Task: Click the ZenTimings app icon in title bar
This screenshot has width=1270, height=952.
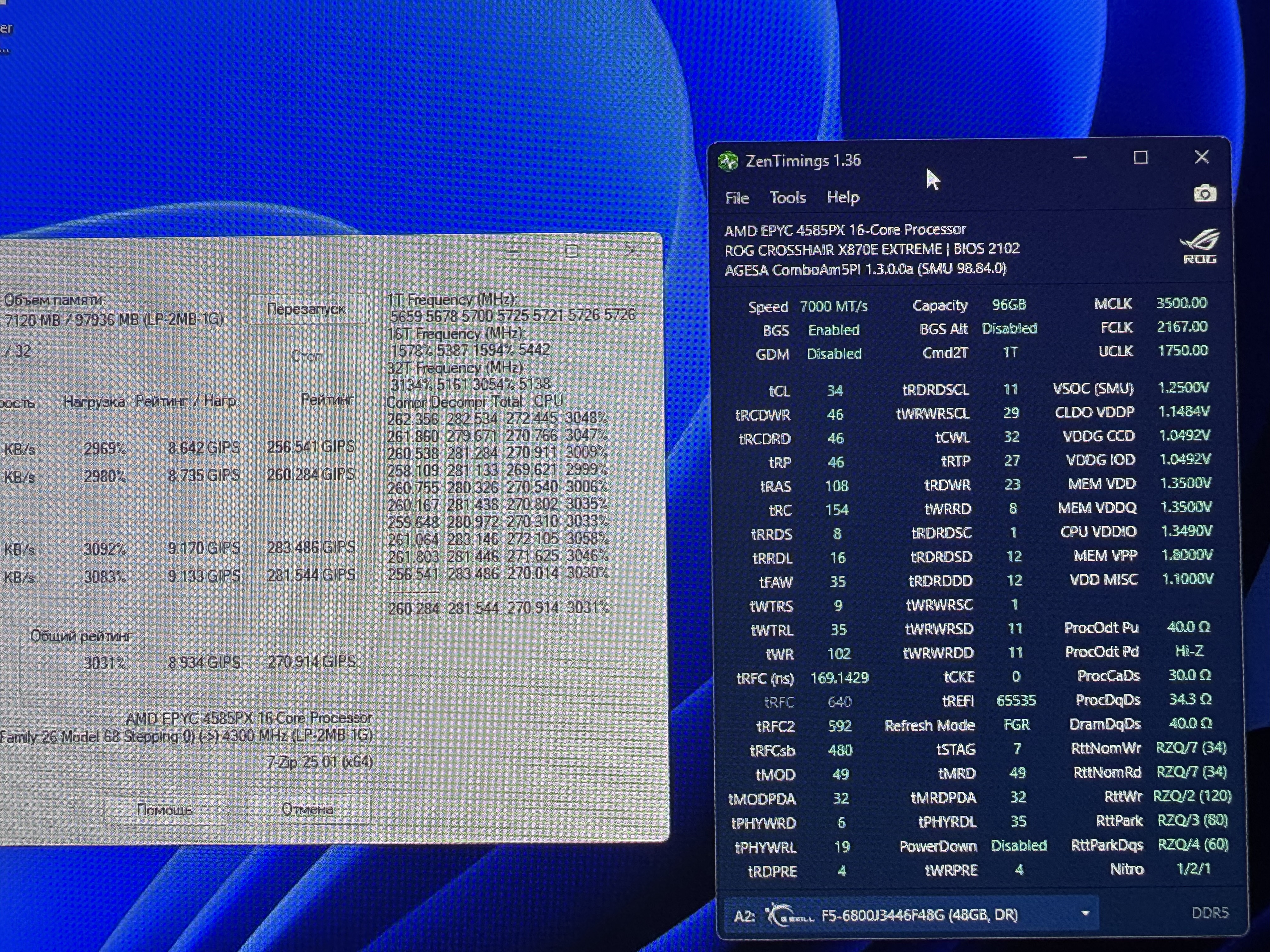Action: pos(728,162)
